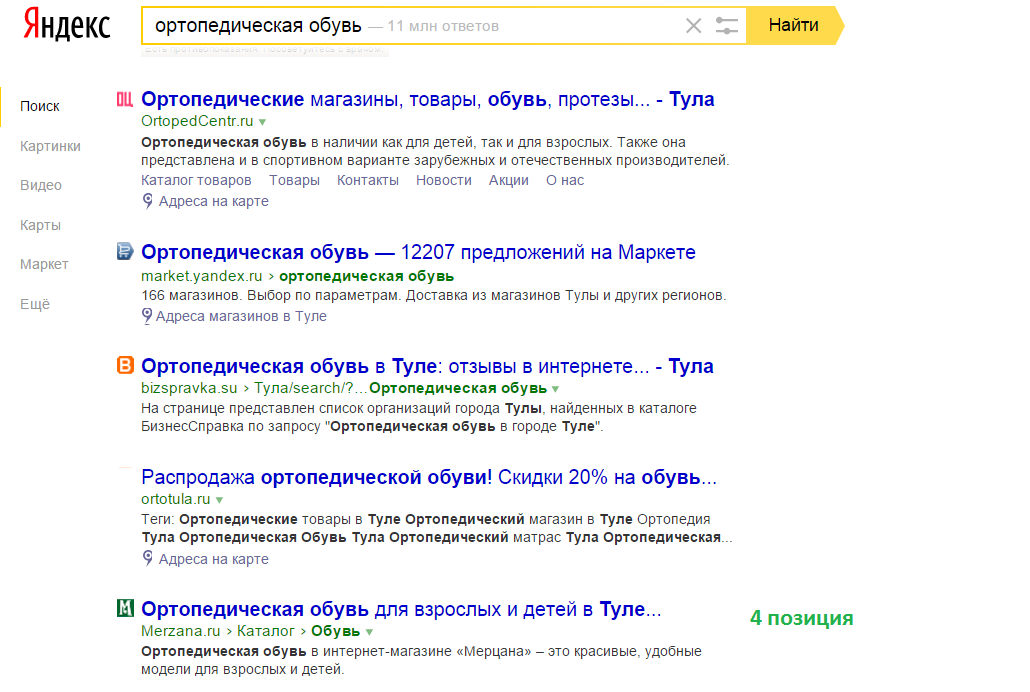Click the Merzana green favicon
The height and width of the screenshot is (692, 1030).
125,609
